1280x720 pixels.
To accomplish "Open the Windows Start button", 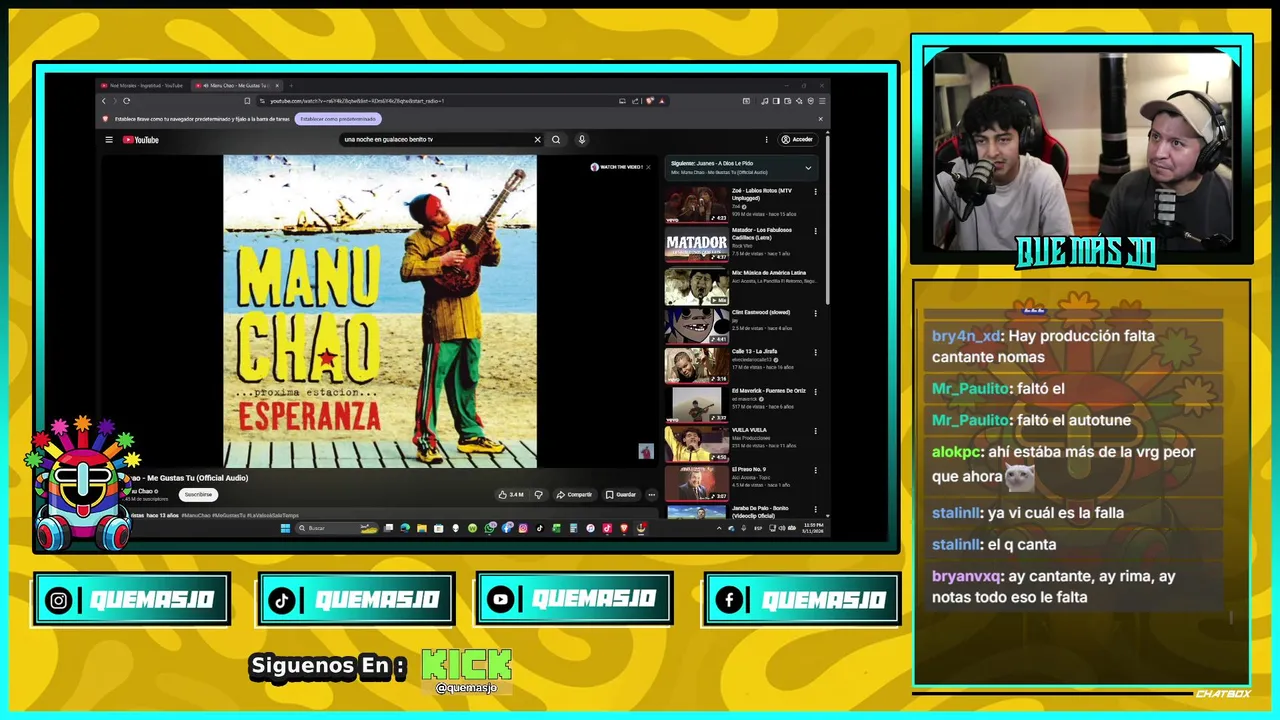I will 285,528.
